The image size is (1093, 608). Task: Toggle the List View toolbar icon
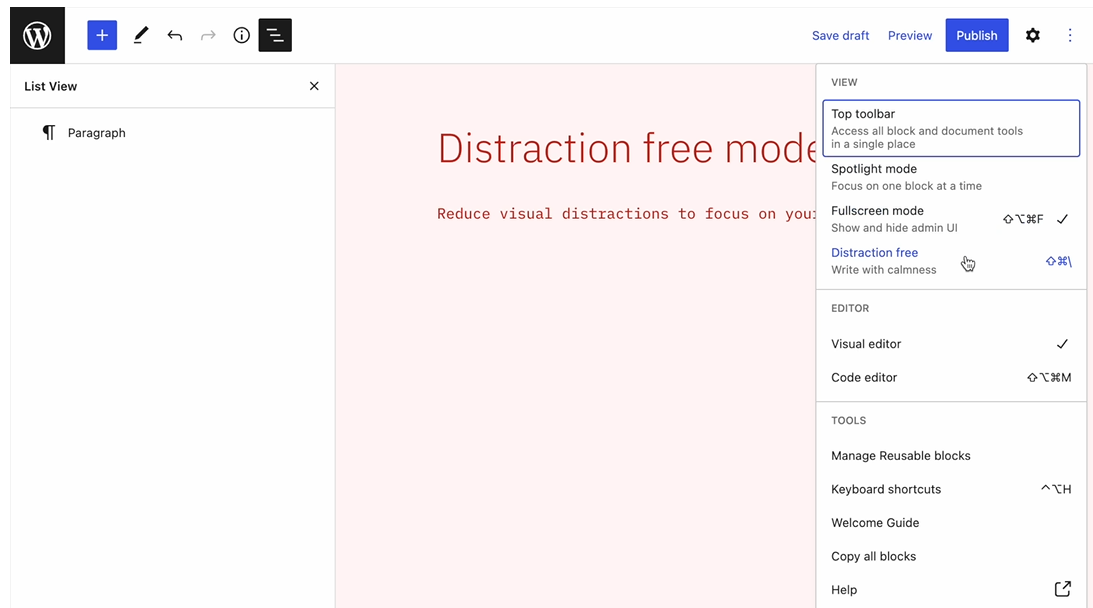pos(275,36)
